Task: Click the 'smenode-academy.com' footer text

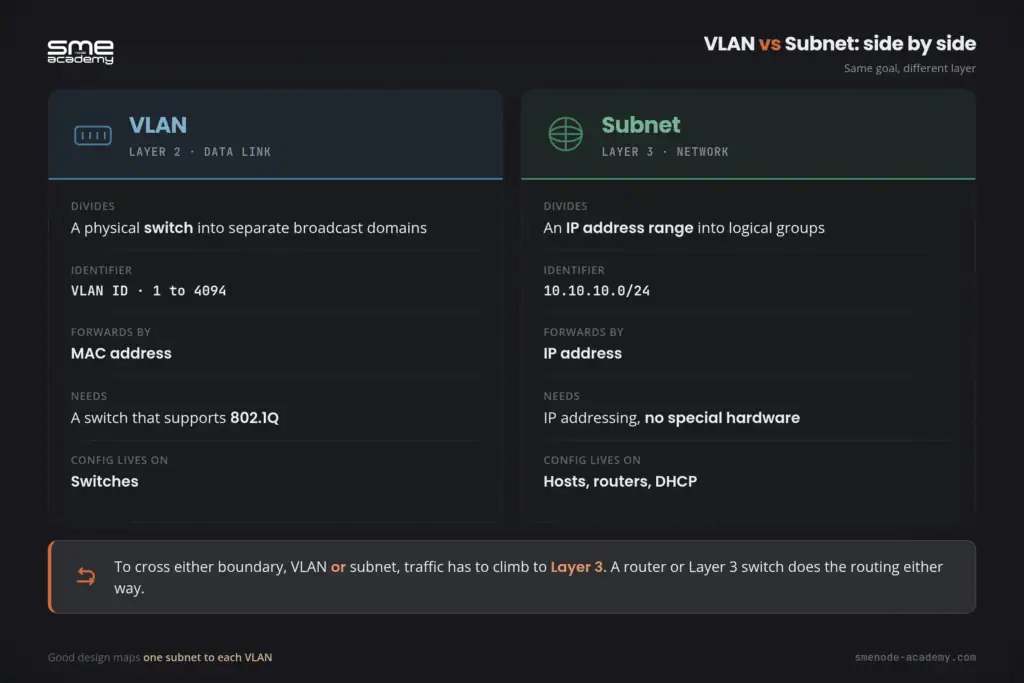Action: tap(915, 658)
